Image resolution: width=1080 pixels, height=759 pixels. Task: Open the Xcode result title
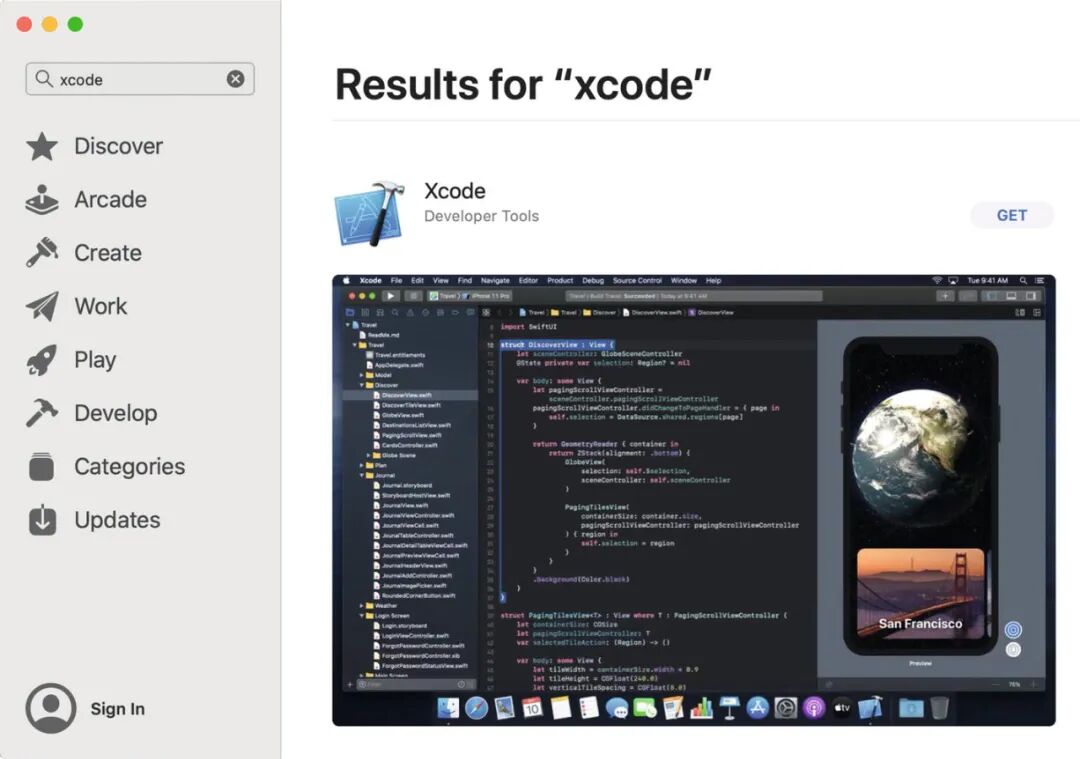point(455,191)
